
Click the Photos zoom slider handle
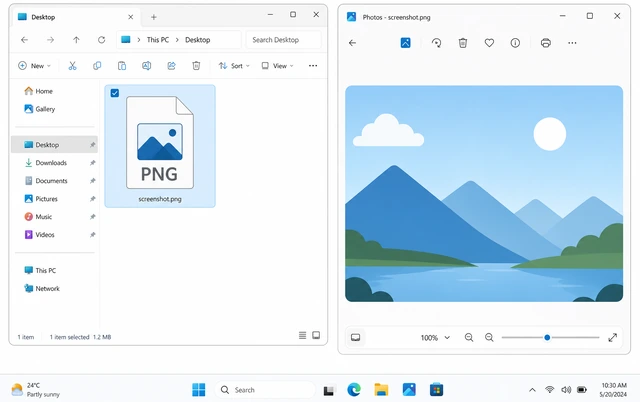[547, 338]
